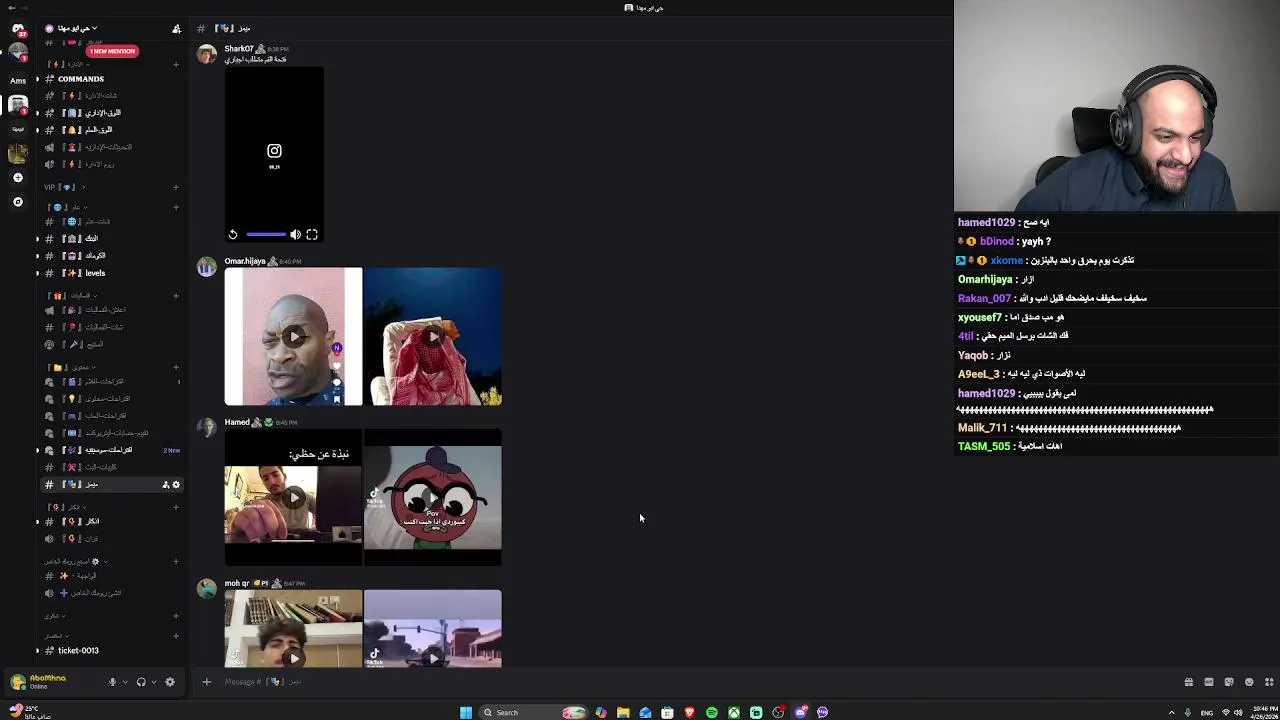Open edit channel gear on selected channel
Screen dimensions: 1280x720
click(176, 485)
